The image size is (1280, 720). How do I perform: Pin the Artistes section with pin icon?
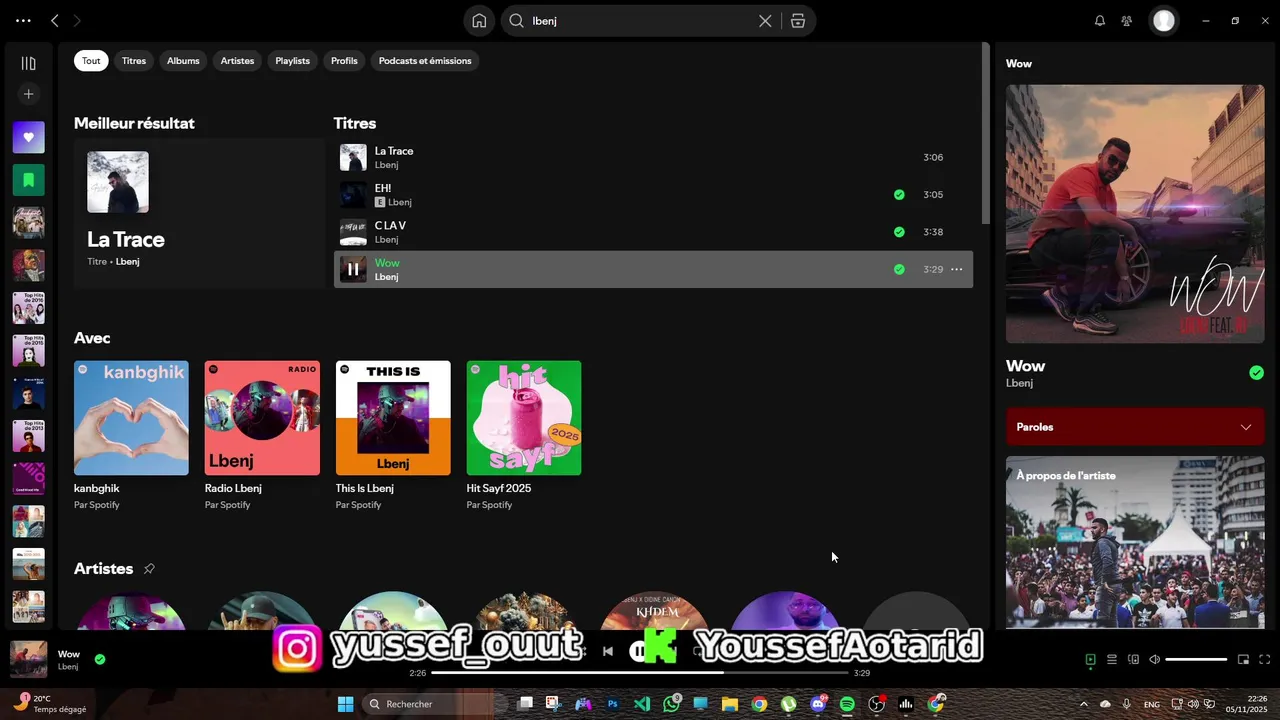[149, 569]
